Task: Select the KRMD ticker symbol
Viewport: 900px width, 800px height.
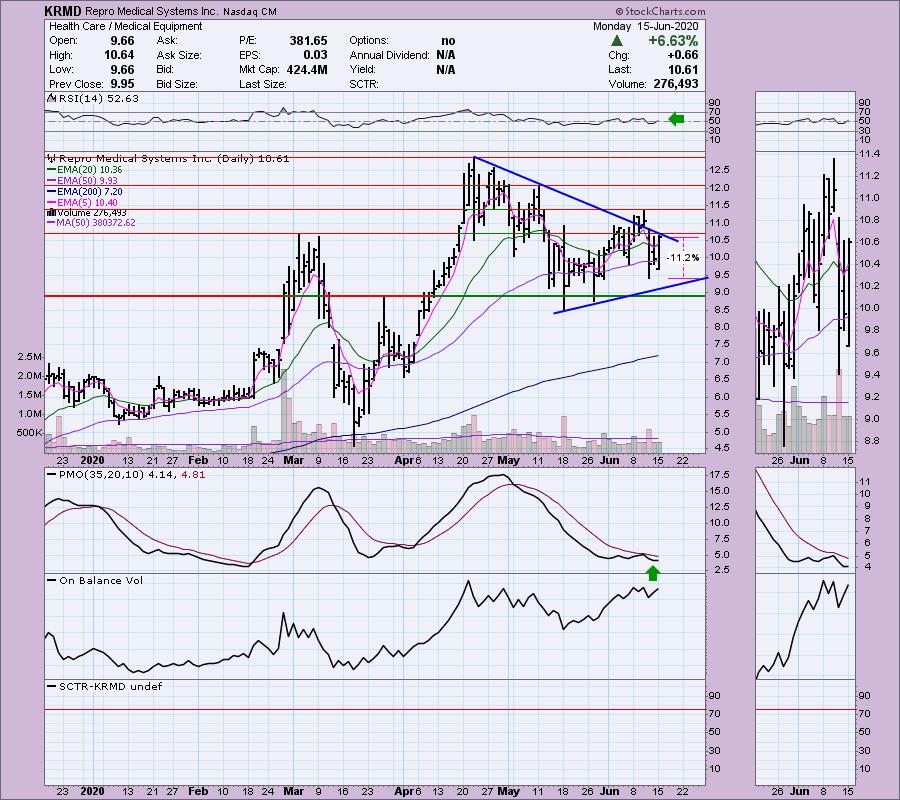Action: 63,11
